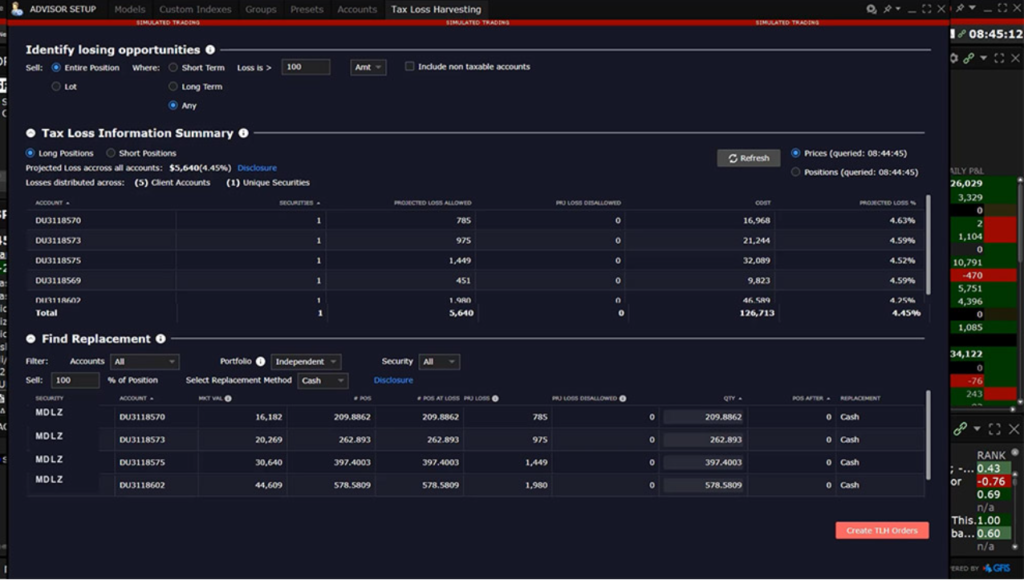Screen dimensions: 1024x580
Task: Click info icon beside Identify losing opportunities
Action: point(210,50)
